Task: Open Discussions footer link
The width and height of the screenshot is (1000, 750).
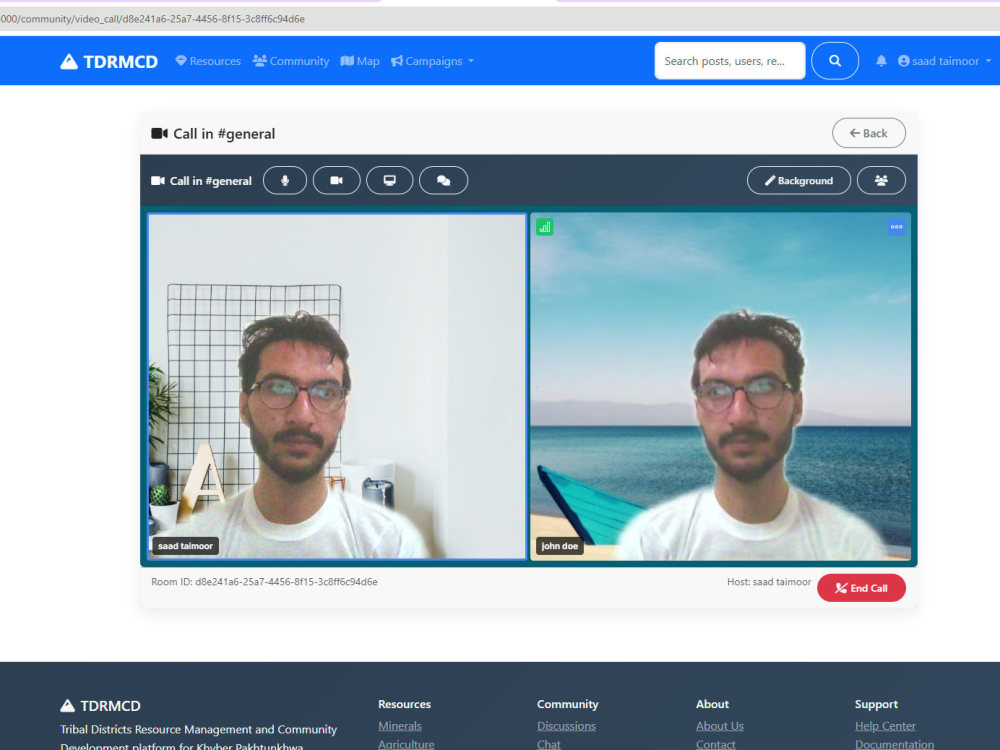Action: pyautogui.click(x=566, y=726)
